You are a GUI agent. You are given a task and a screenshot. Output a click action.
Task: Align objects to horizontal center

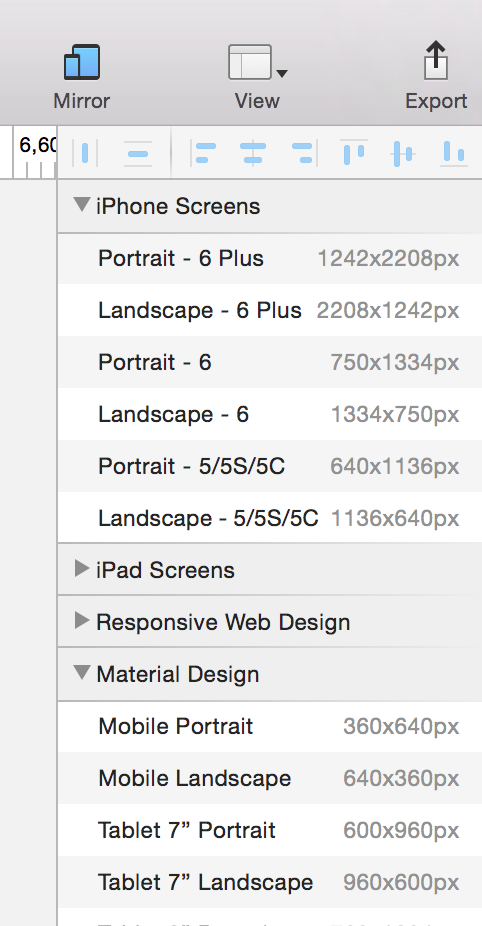pyautogui.click(x=253, y=154)
